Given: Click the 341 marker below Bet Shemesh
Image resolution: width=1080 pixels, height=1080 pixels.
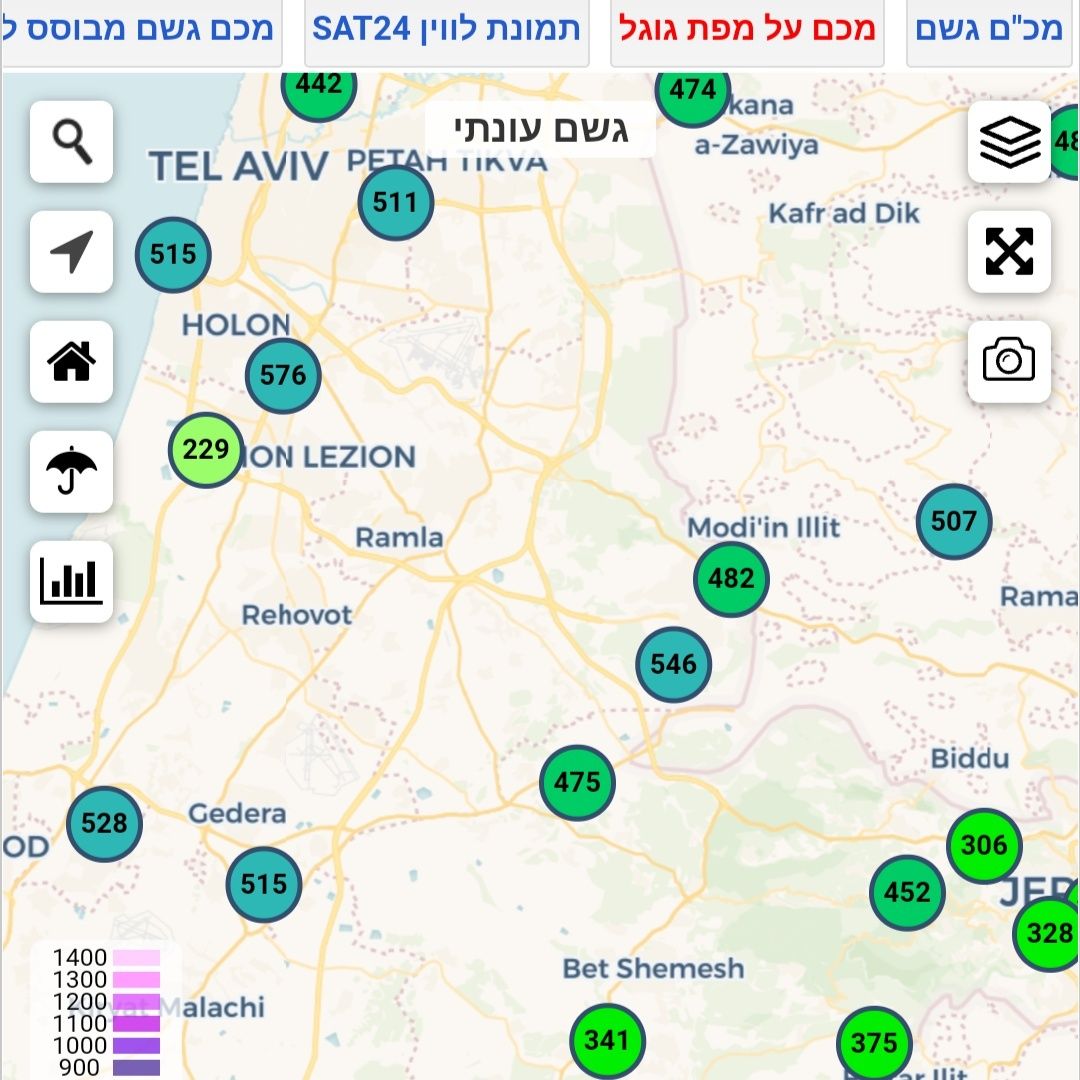Looking at the screenshot, I should point(606,1041).
